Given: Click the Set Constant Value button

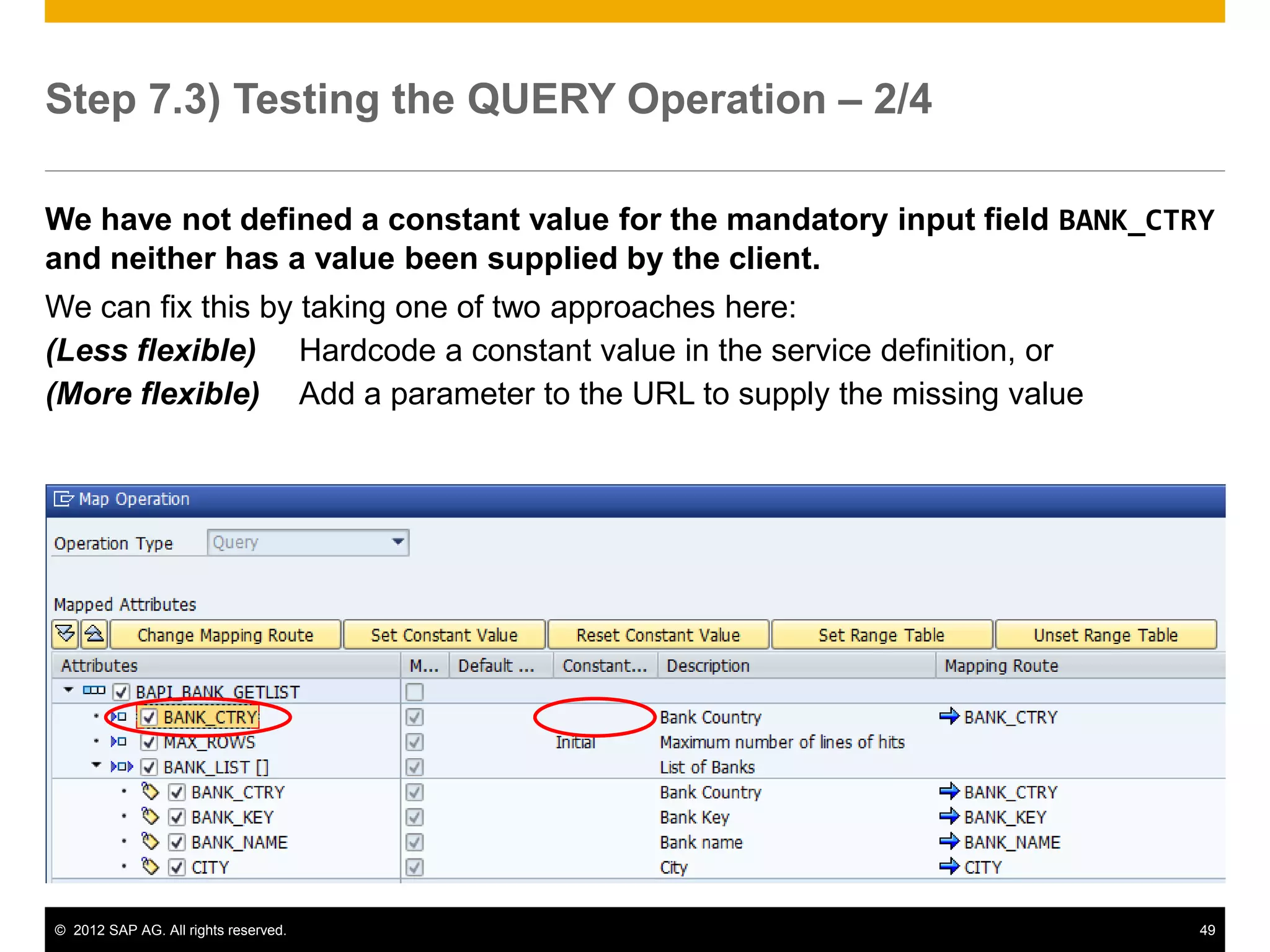Looking at the screenshot, I should click(444, 635).
